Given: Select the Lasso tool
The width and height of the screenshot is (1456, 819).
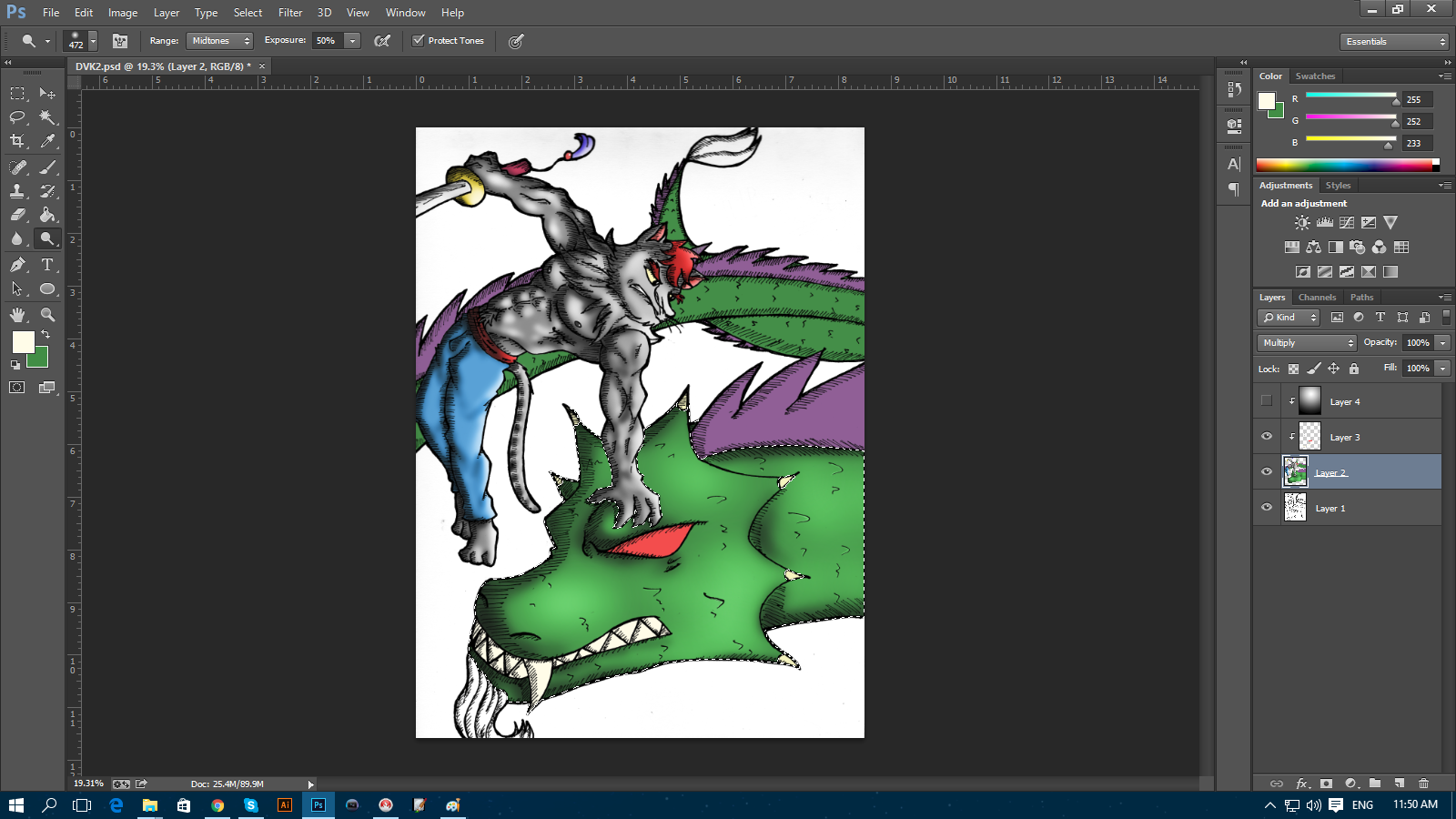Looking at the screenshot, I should click(17, 117).
